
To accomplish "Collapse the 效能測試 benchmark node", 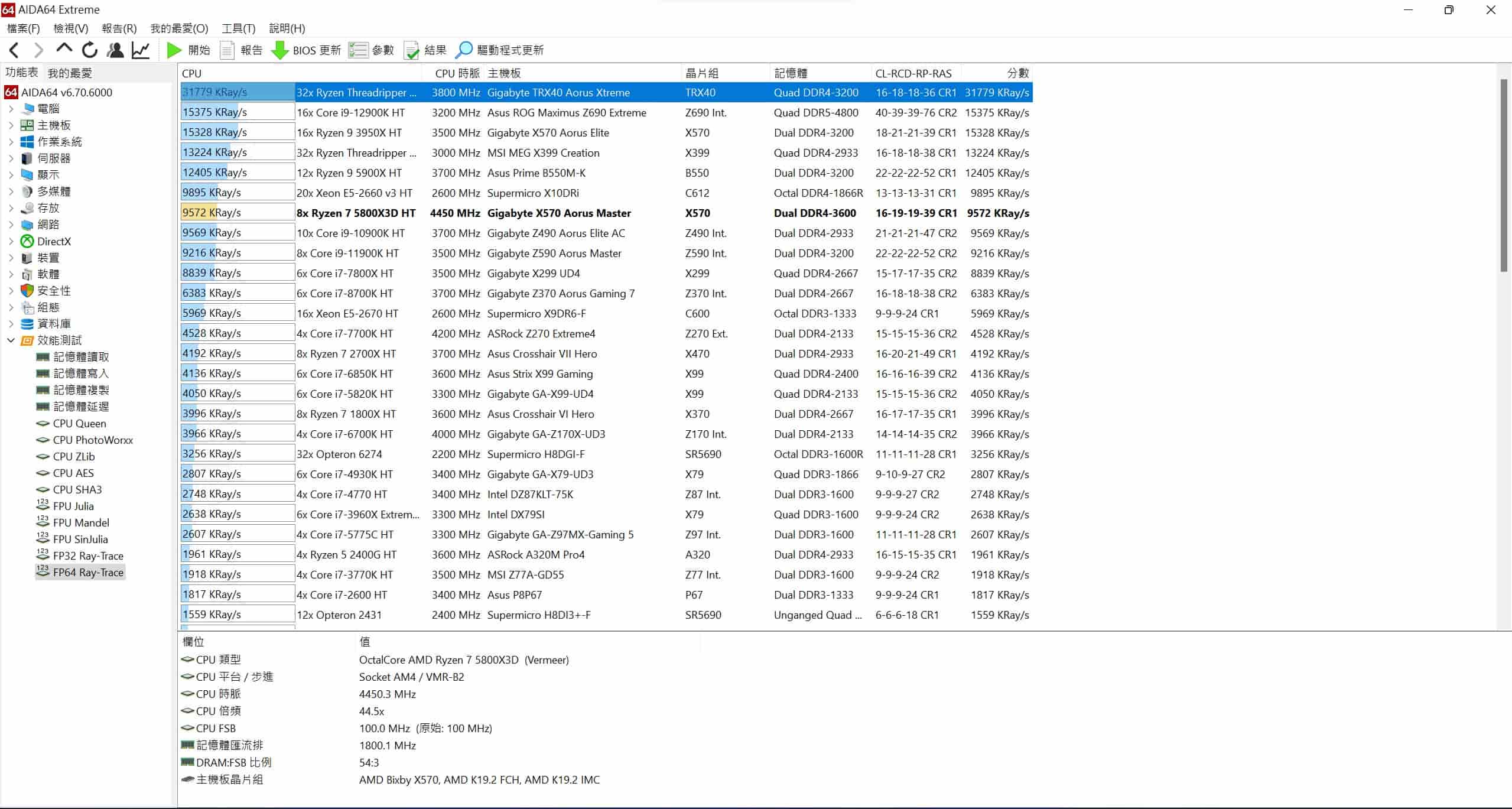I will pyautogui.click(x=11, y=340).
